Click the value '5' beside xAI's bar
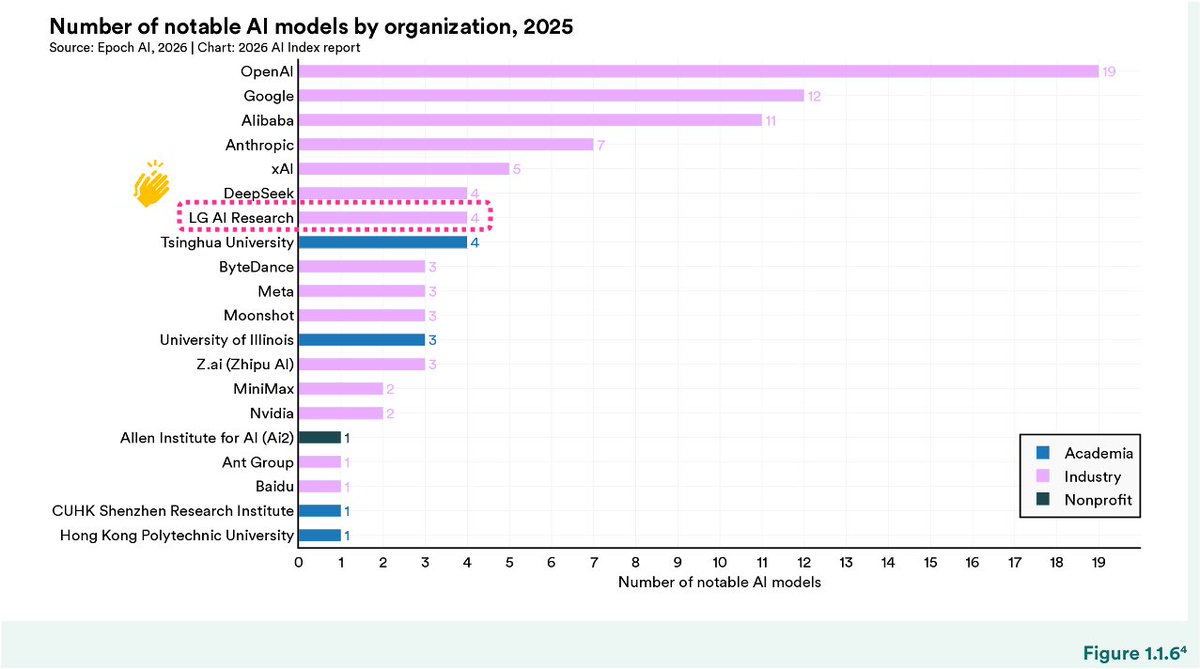 point(516,170)
